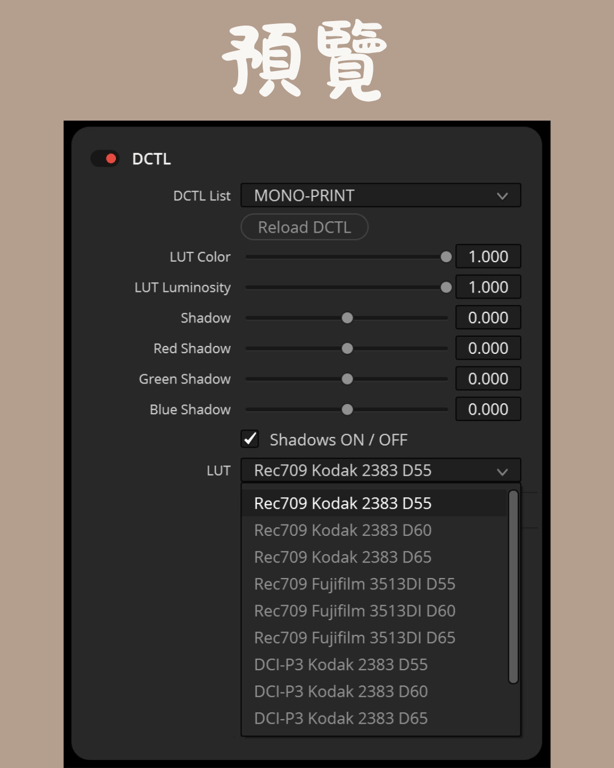Click the Green Shadow label
The width and height of the screenshot is (614, 768).
[x=185, y=379]
